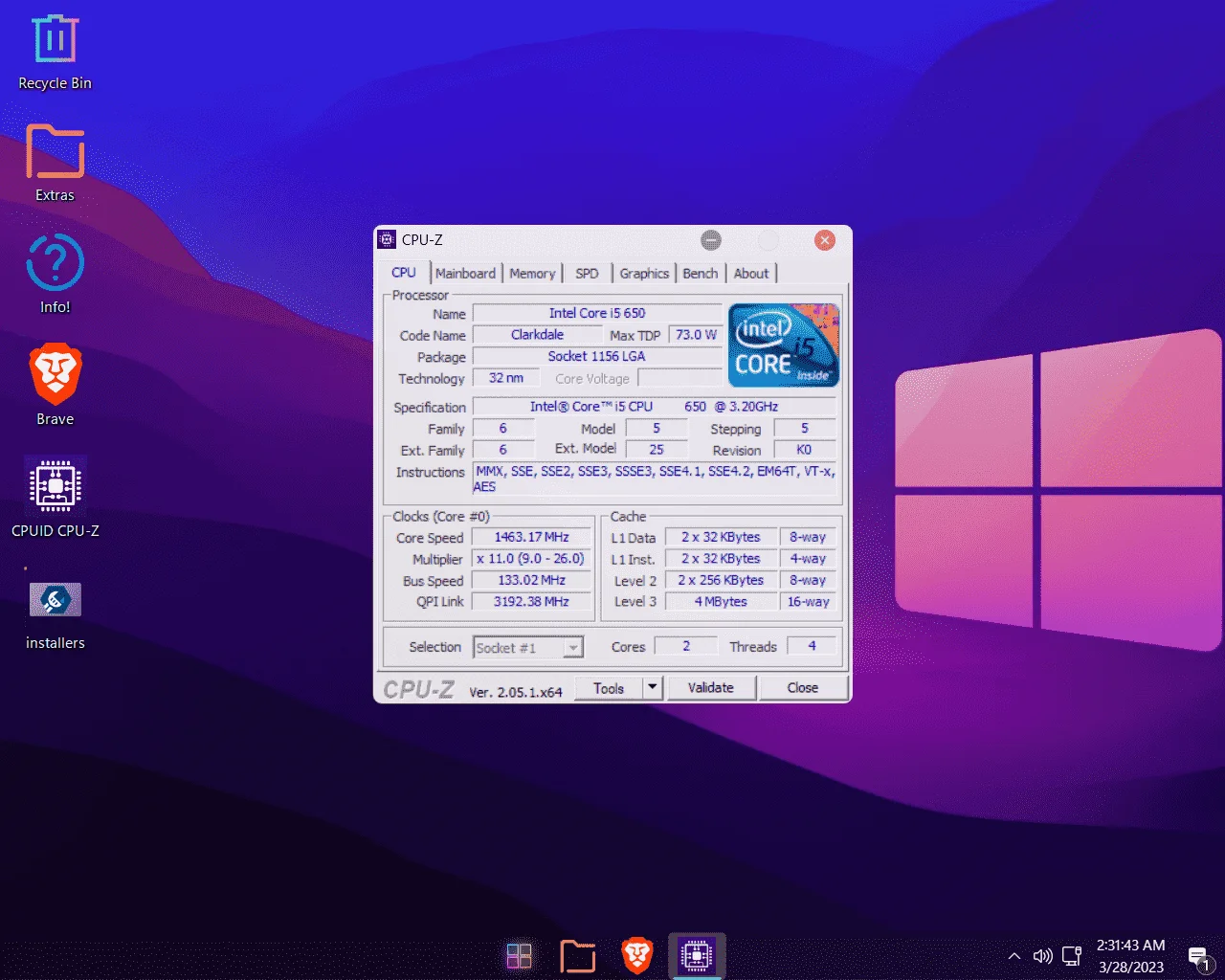Open the Extras folder on desktop
Image resolution: width=1225 pixels, height=980 pixels.
tap(56, 163)
